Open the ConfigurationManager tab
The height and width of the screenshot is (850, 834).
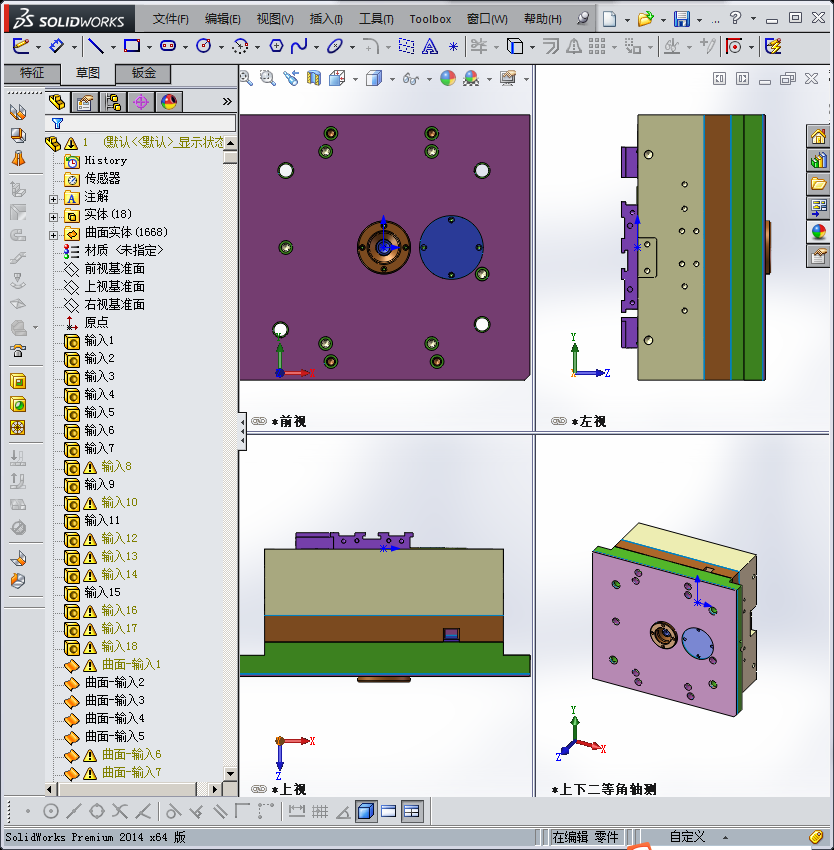click(x=113, y=102)
